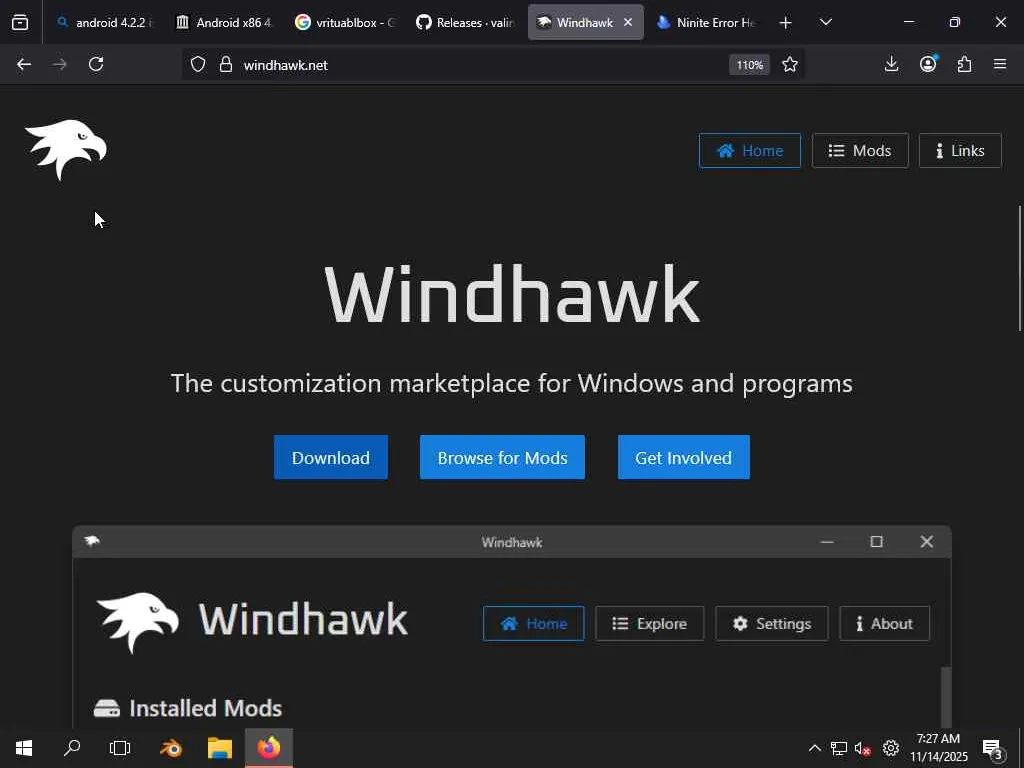The width and height of the screenshot is (1024, 768).
Task: Switch to the GitHub Releases tab
Action: (x=465, y=22)
